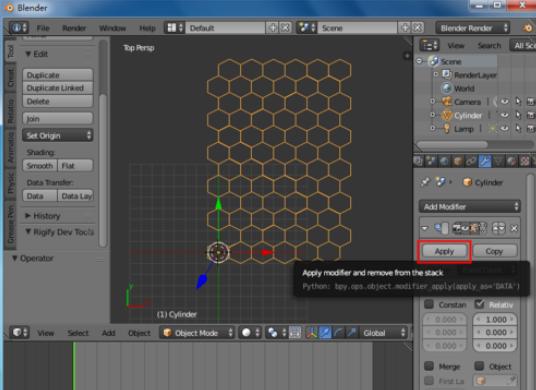Toggle Camera visibility eye icon
The height and width of the screenshot is (390, 536).
coord(504,102)
